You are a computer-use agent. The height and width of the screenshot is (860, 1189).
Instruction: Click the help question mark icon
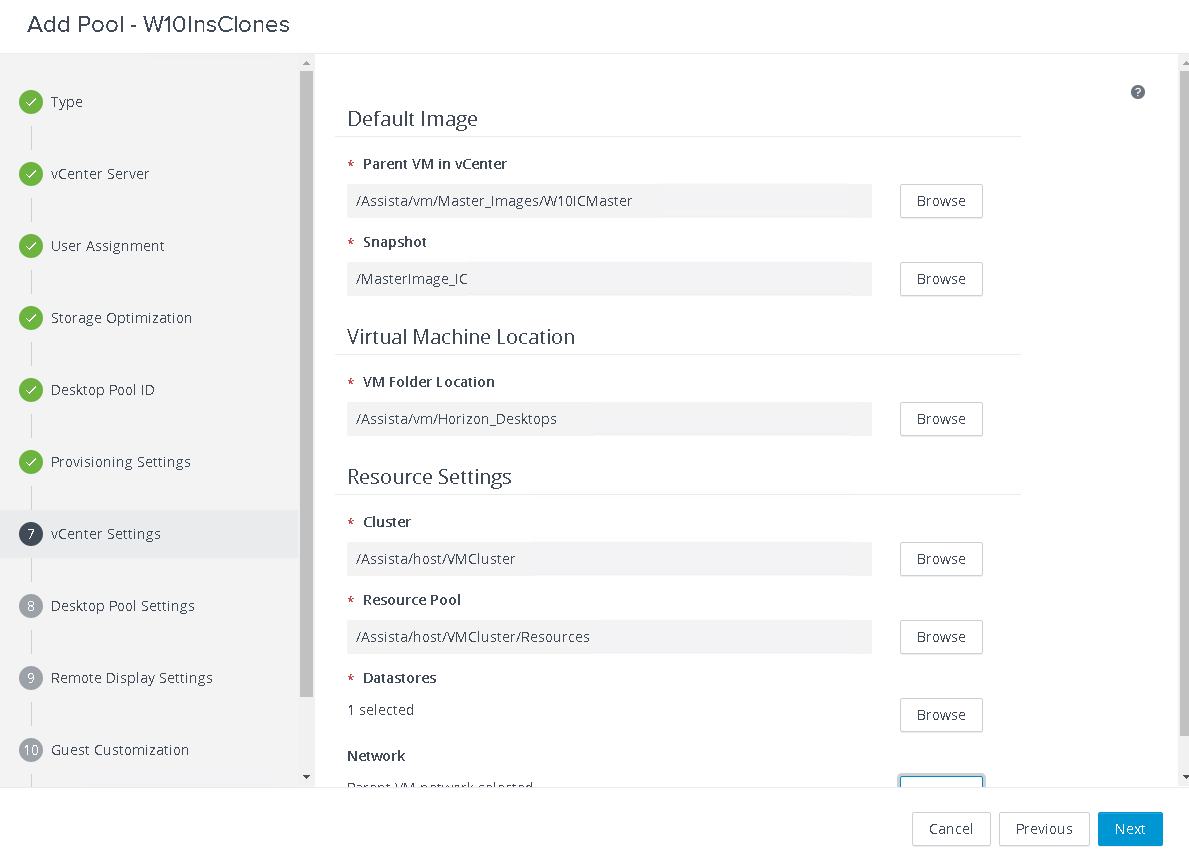tap(1137, 92)
